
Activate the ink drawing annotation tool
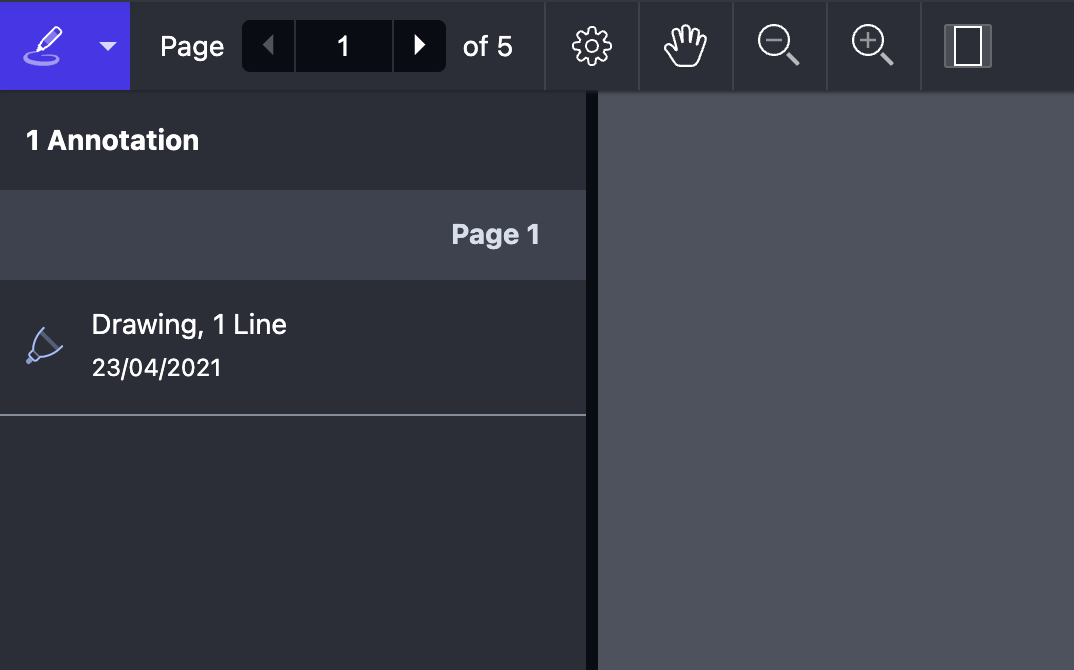[x=48, y=46]
